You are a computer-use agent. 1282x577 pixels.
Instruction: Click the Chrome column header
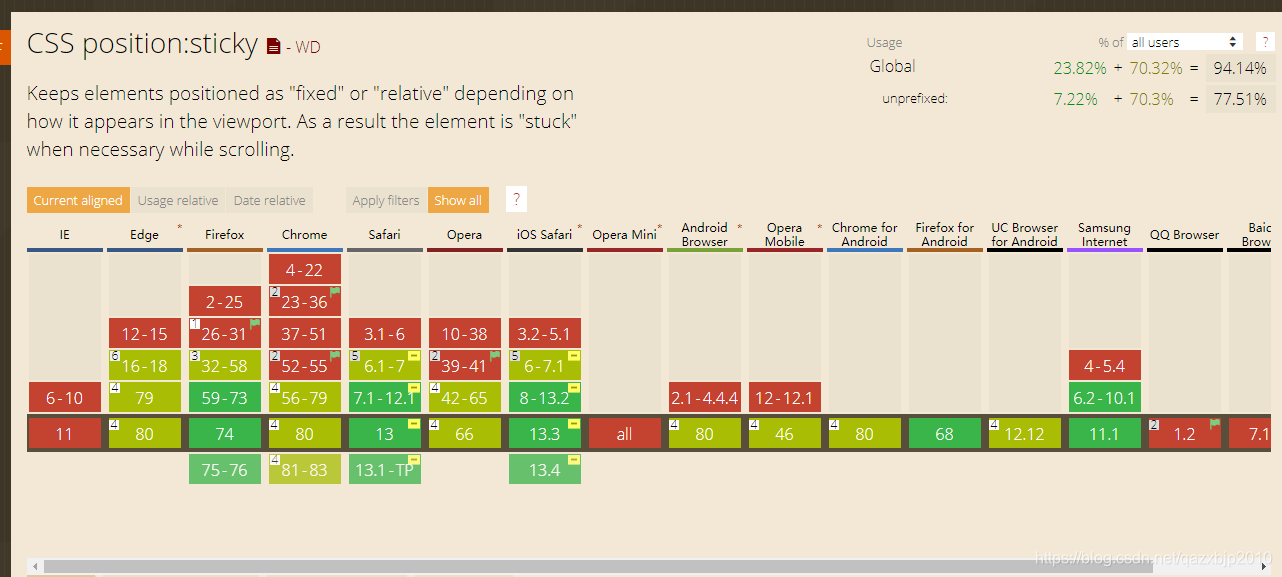point(304,235)
